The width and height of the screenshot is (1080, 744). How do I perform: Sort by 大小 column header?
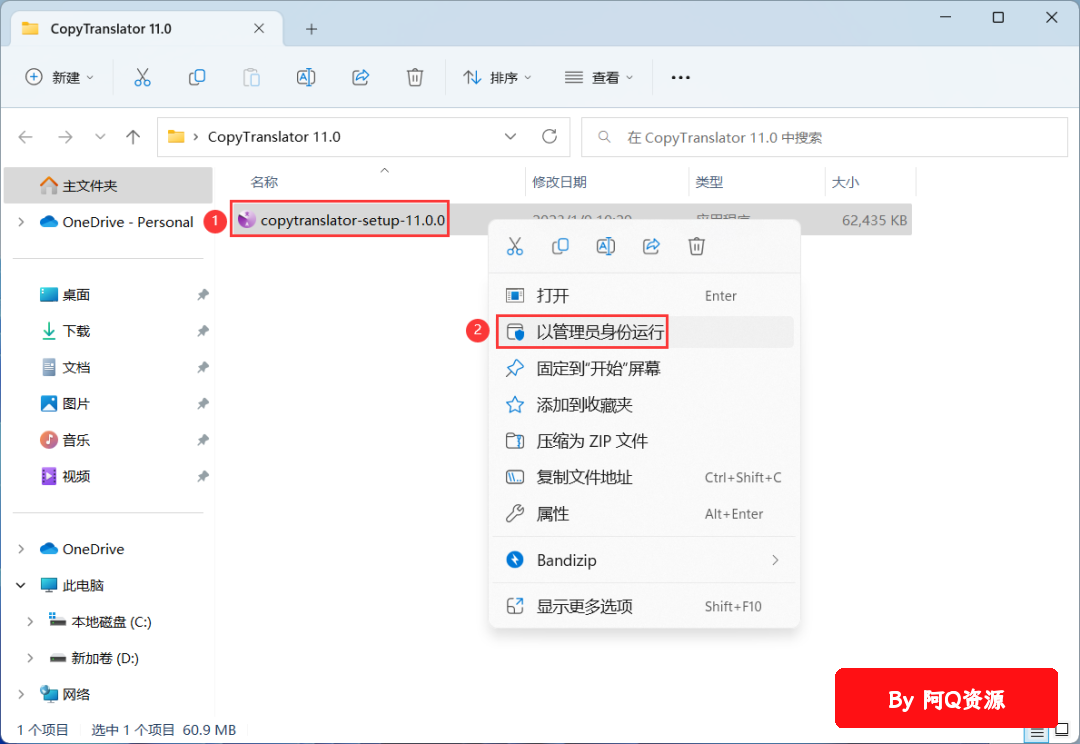845,183
